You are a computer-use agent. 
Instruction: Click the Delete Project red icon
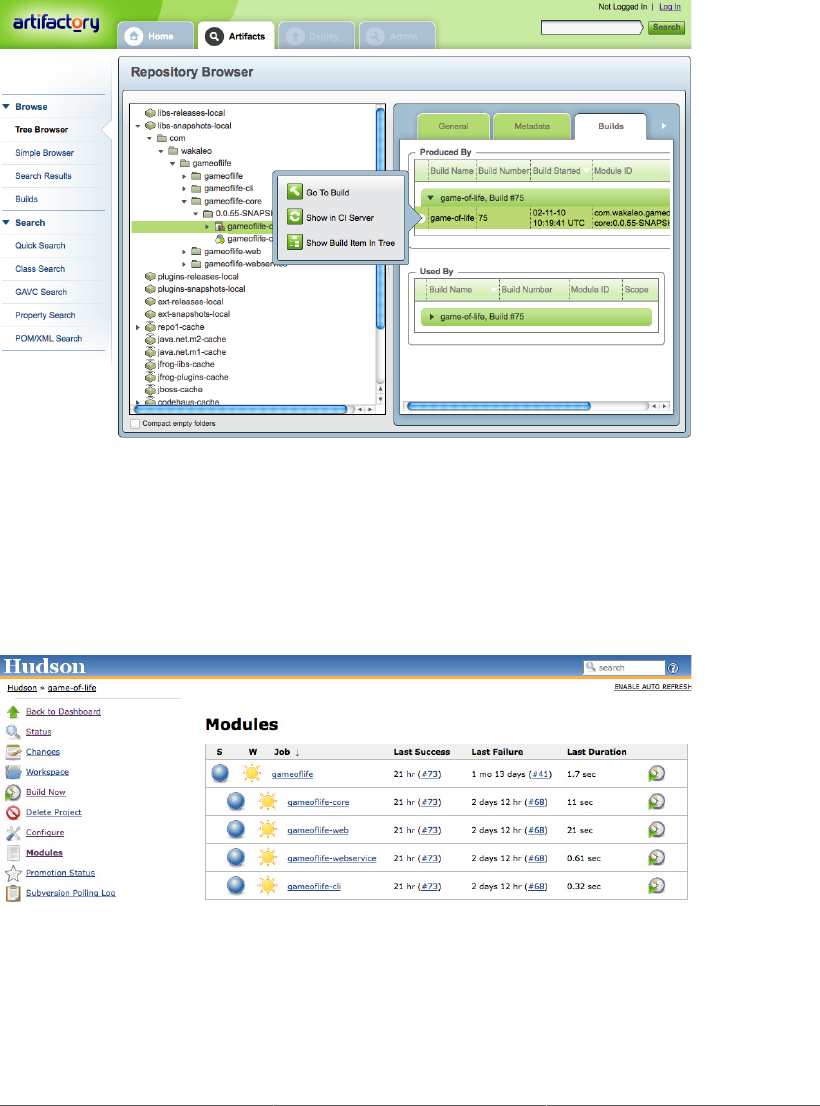(13, 813)
